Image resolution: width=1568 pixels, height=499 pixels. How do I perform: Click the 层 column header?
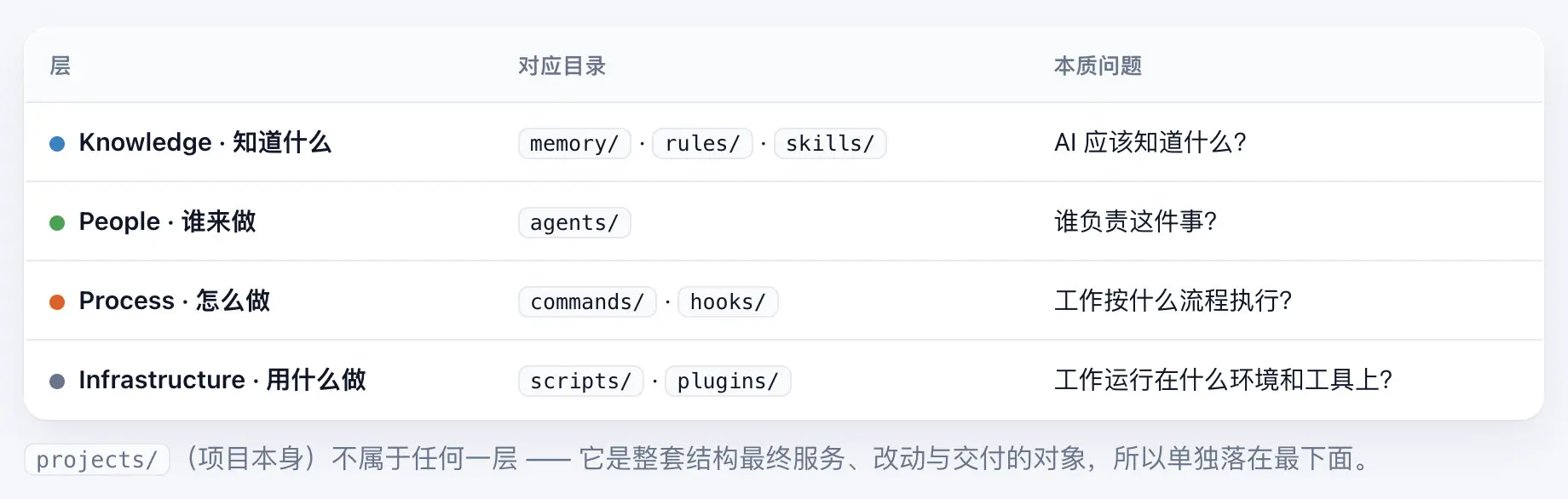[x=61, y=66]
